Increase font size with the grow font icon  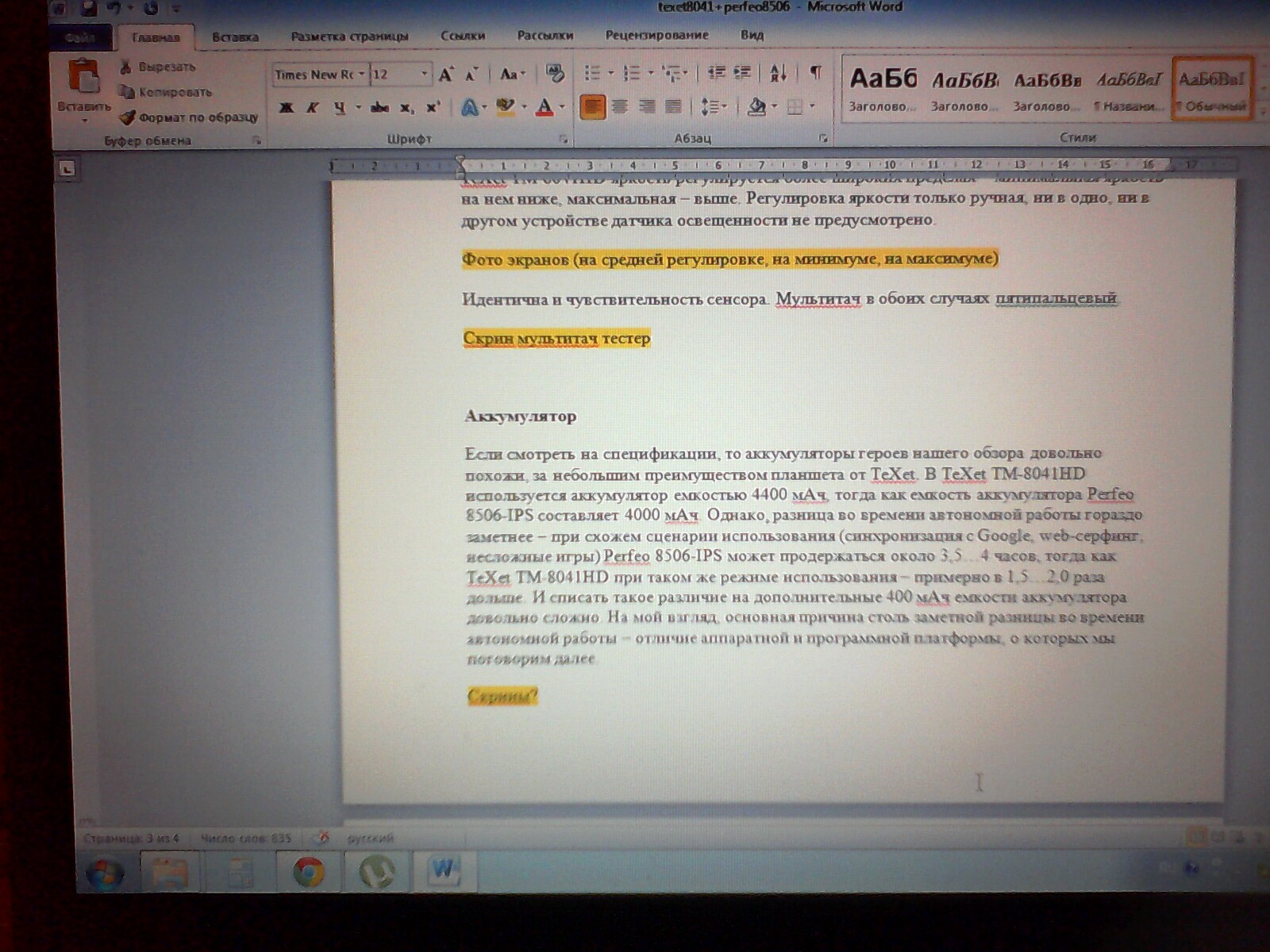coord(446,75)
